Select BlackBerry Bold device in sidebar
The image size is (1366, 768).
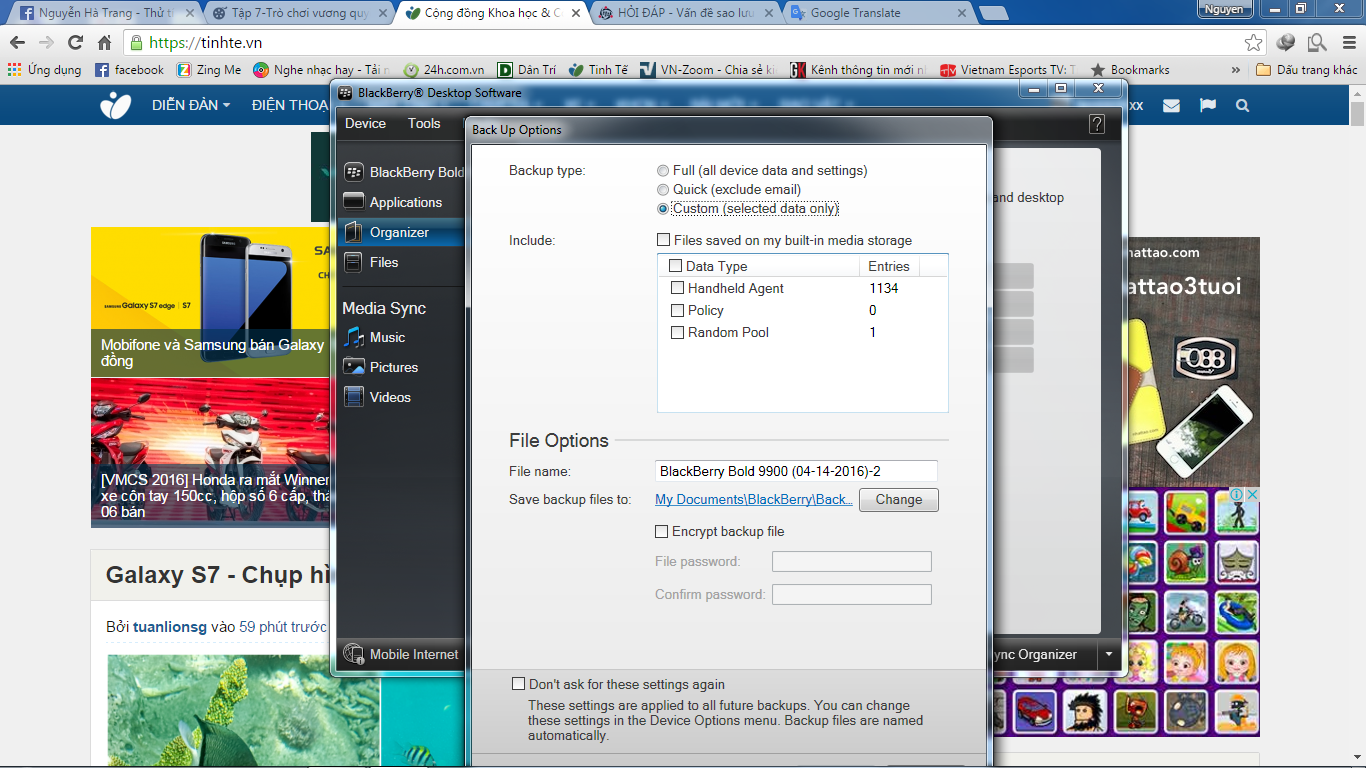pos(404,172)
